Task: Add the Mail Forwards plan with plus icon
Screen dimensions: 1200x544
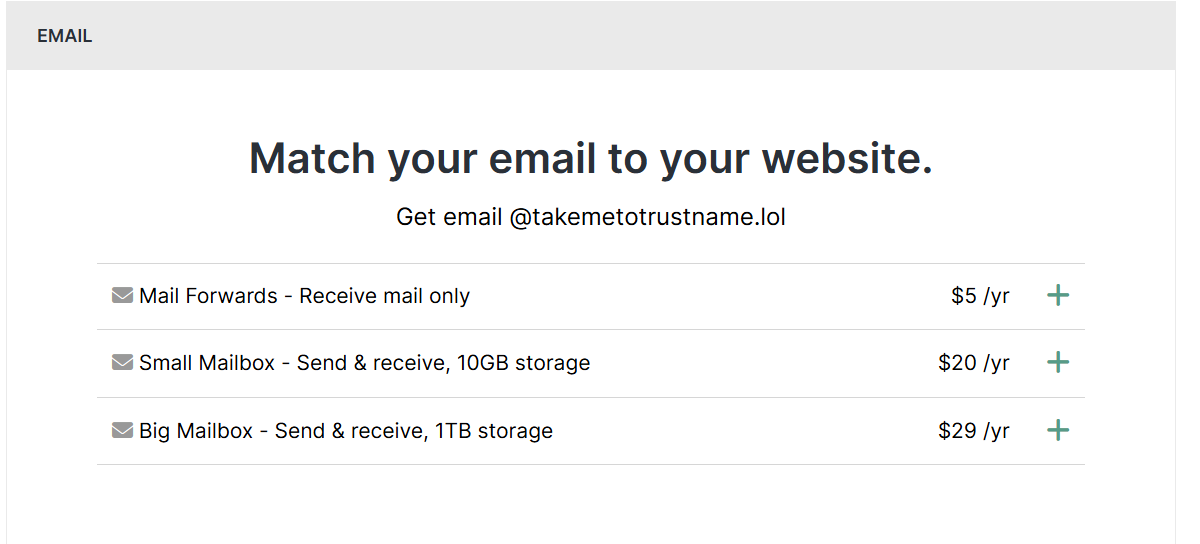Action: 1057,296
